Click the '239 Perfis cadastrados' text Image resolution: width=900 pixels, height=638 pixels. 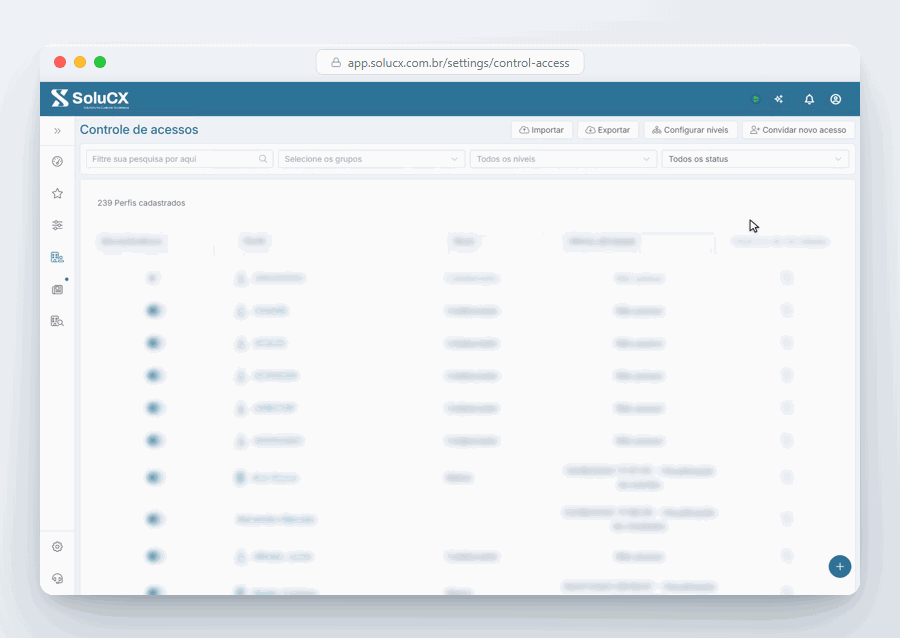[x=141, y=203]
